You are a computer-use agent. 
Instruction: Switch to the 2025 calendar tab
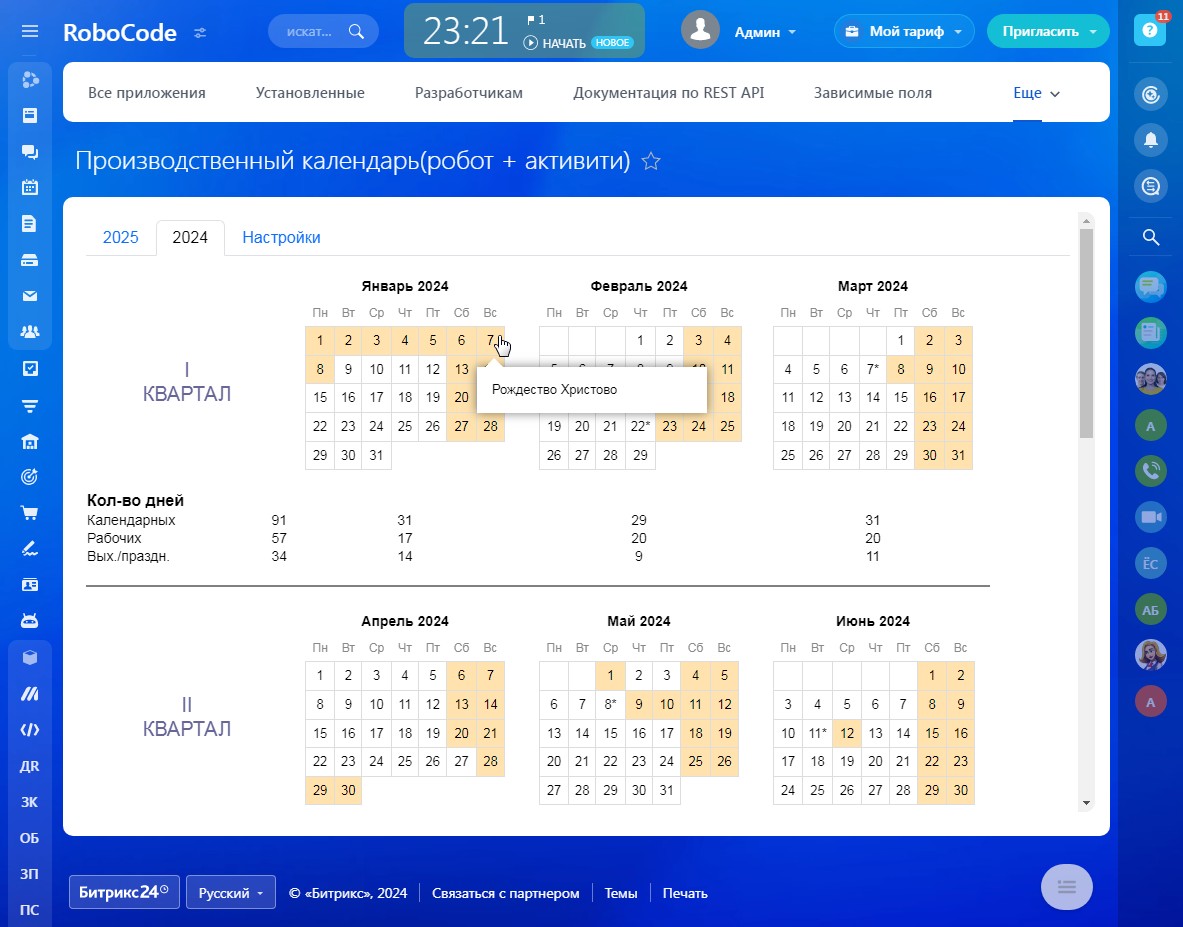[121, 238]
